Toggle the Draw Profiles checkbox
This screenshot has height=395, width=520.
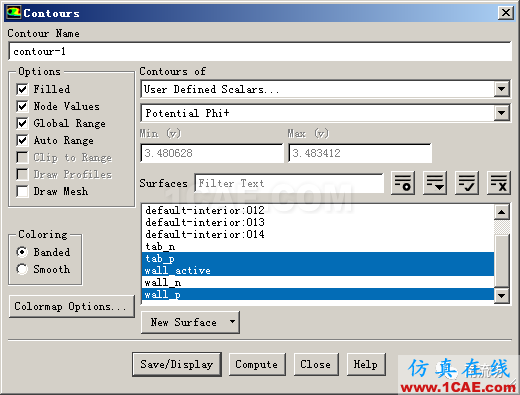22,174
